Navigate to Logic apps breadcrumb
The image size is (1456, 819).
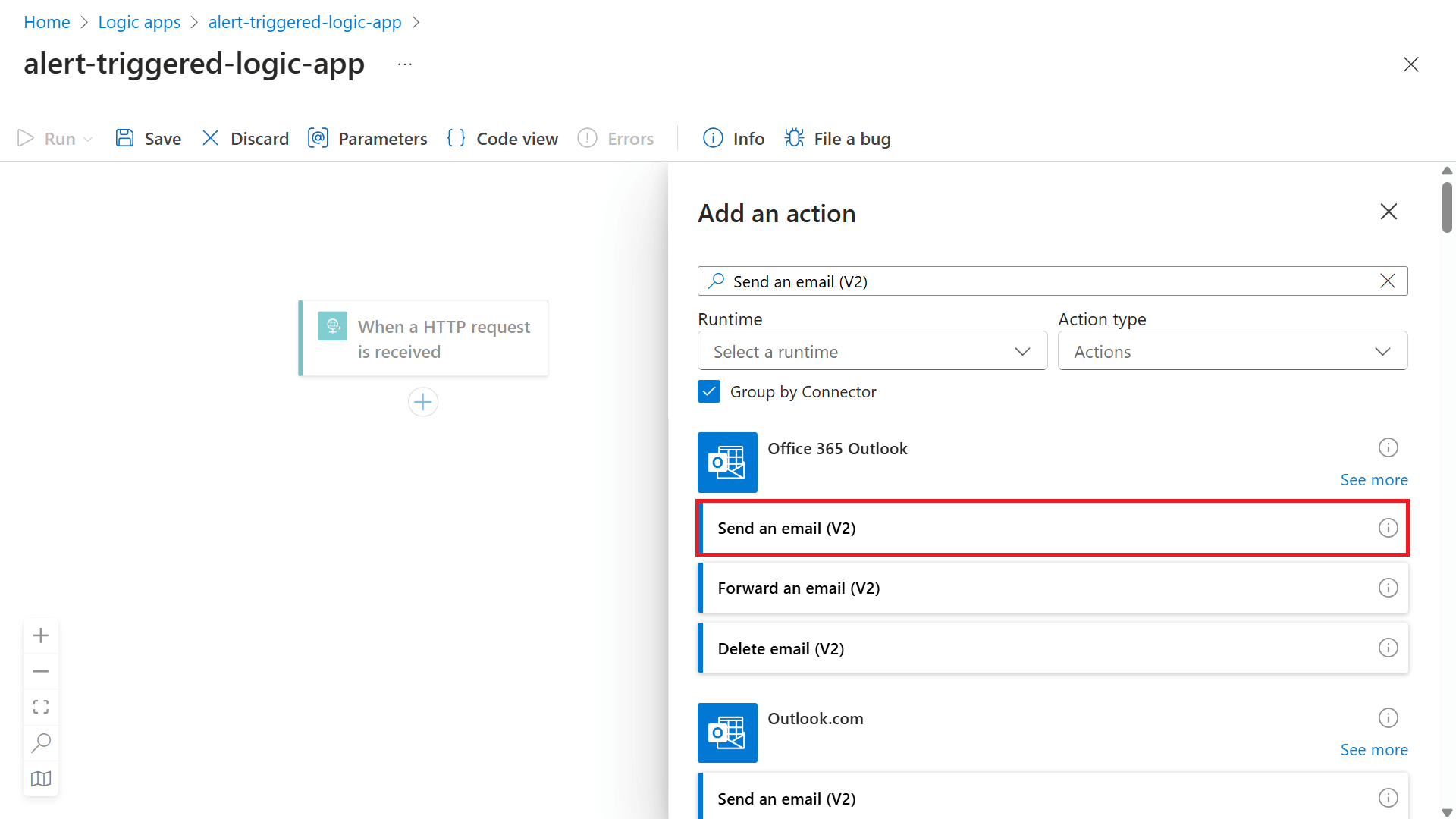[140, 22]
